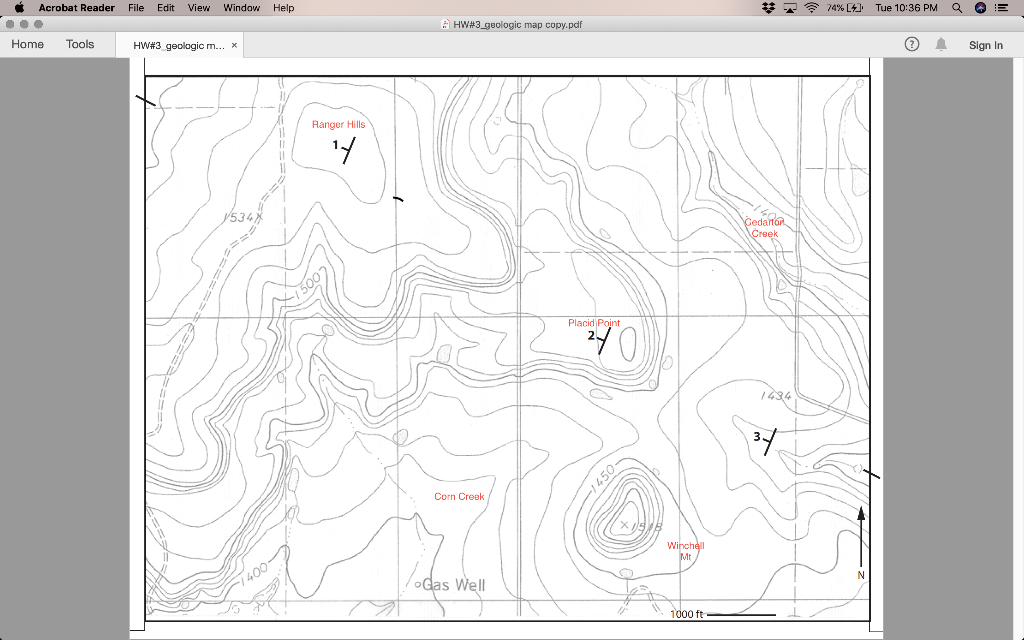The height and width of the screenshot is (640, 1024).
Task: Open the Window menu
Action: pyautogui.click(x=240, y=7)
